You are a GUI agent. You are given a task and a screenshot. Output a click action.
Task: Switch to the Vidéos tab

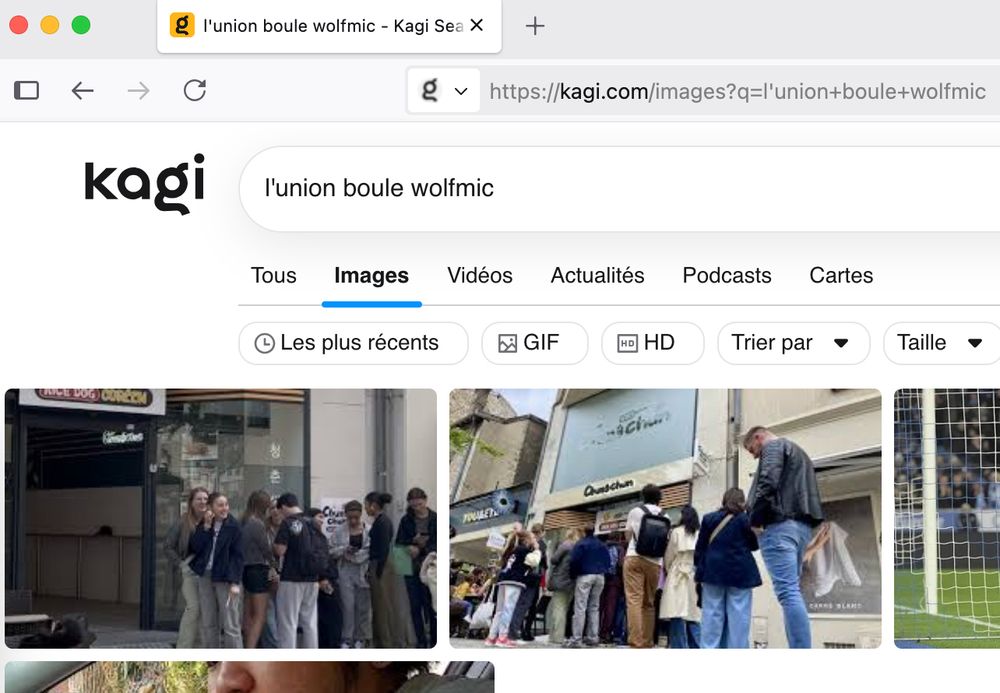click(x=480, y=275)
